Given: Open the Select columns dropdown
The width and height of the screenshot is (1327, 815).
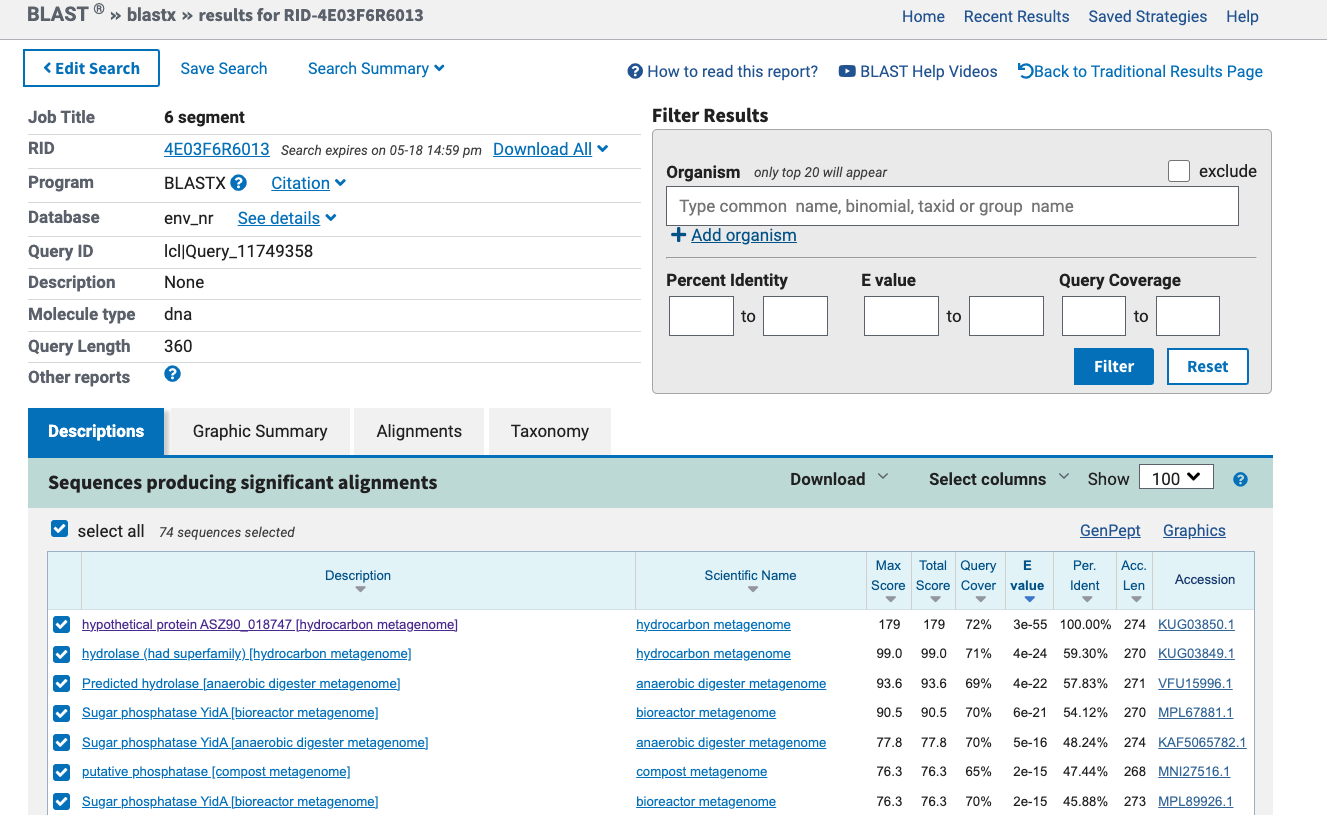Looking at the screenshot, I should 999,479.
